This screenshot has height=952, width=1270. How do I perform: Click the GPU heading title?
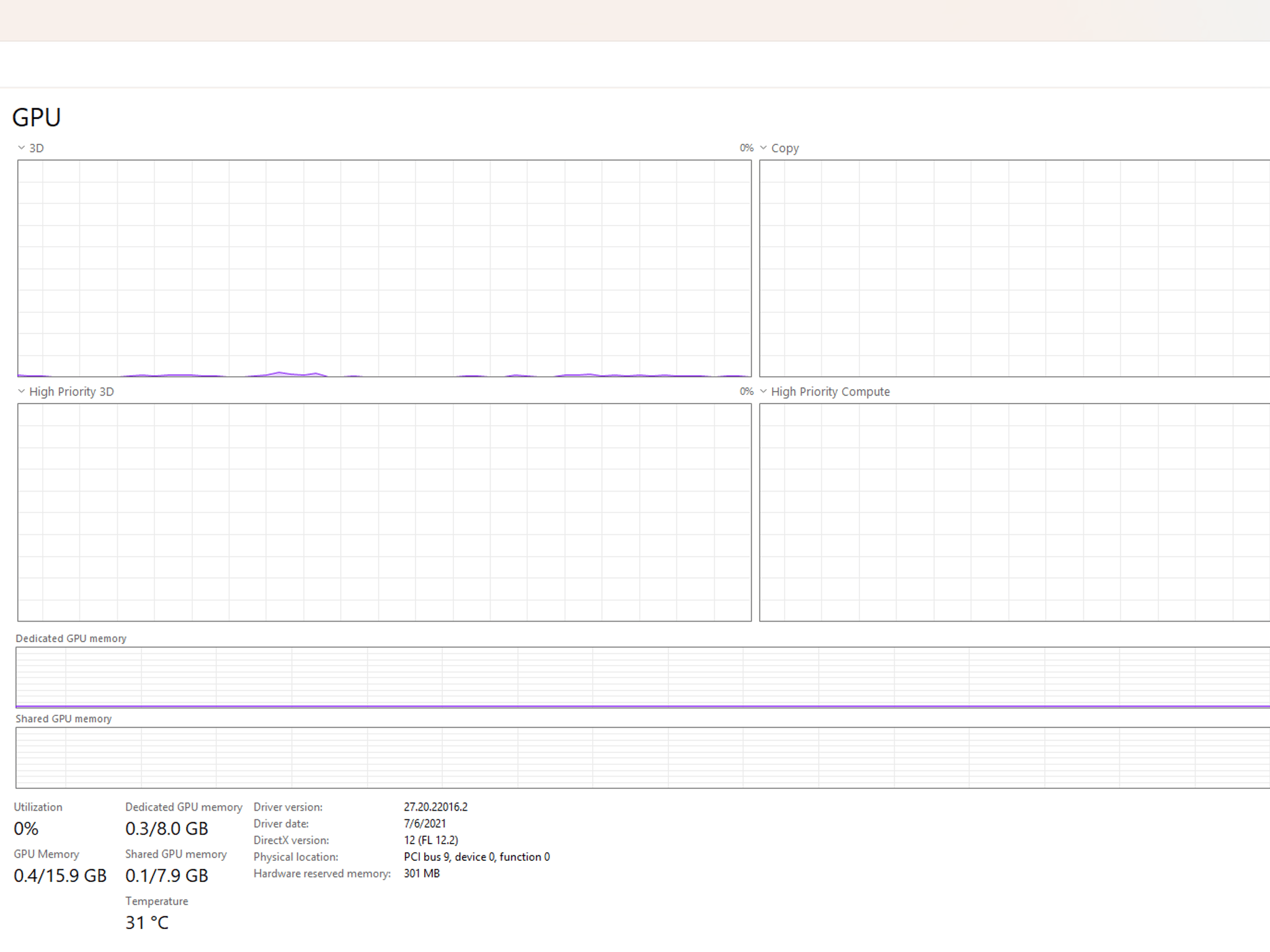point(37,118)
